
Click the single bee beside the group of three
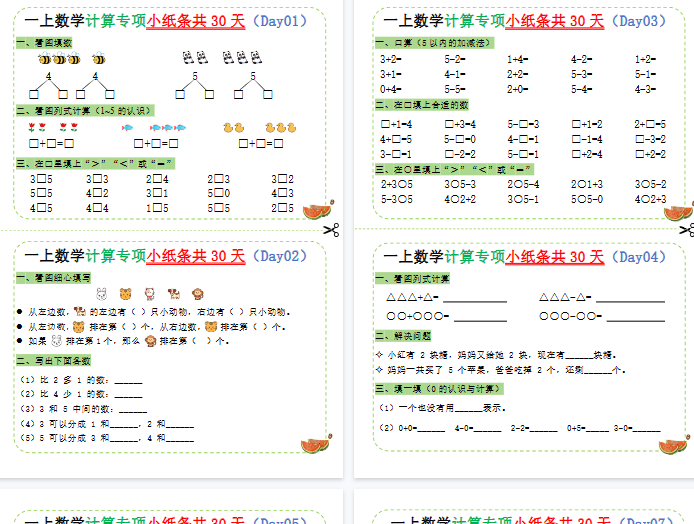coord(99,58)
